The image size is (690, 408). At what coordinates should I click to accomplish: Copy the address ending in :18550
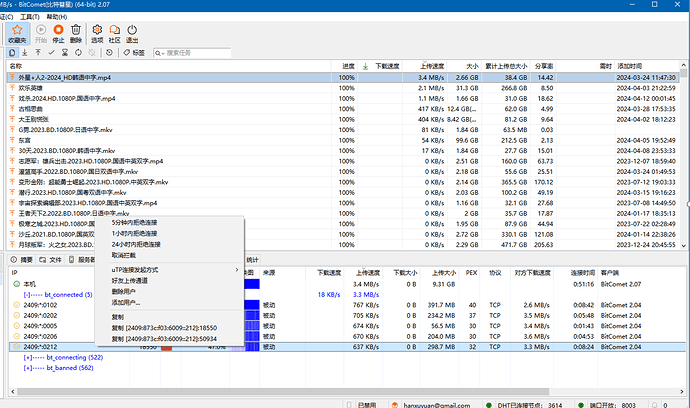point(164,328)
